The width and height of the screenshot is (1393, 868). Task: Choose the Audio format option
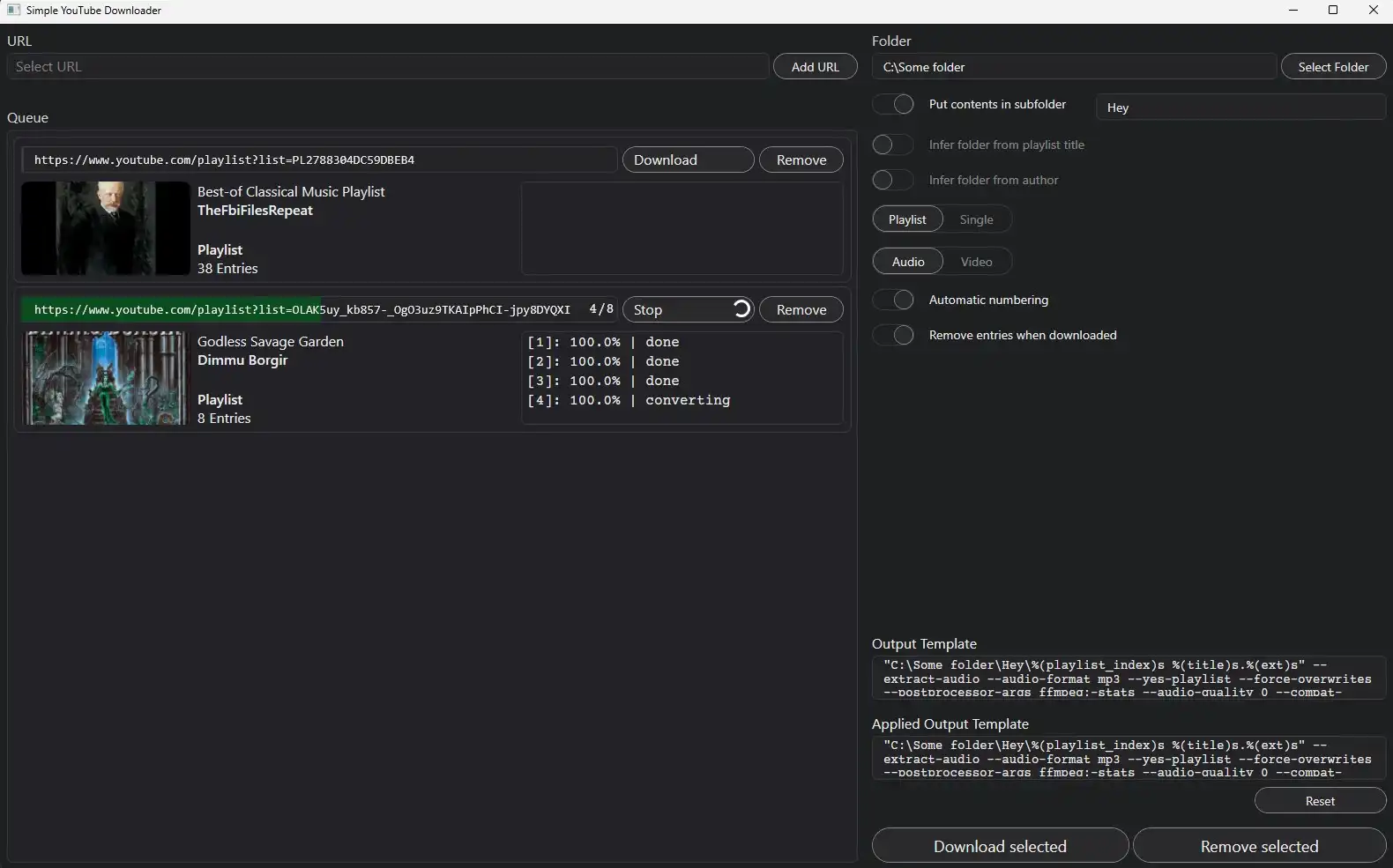coord(907,262)
